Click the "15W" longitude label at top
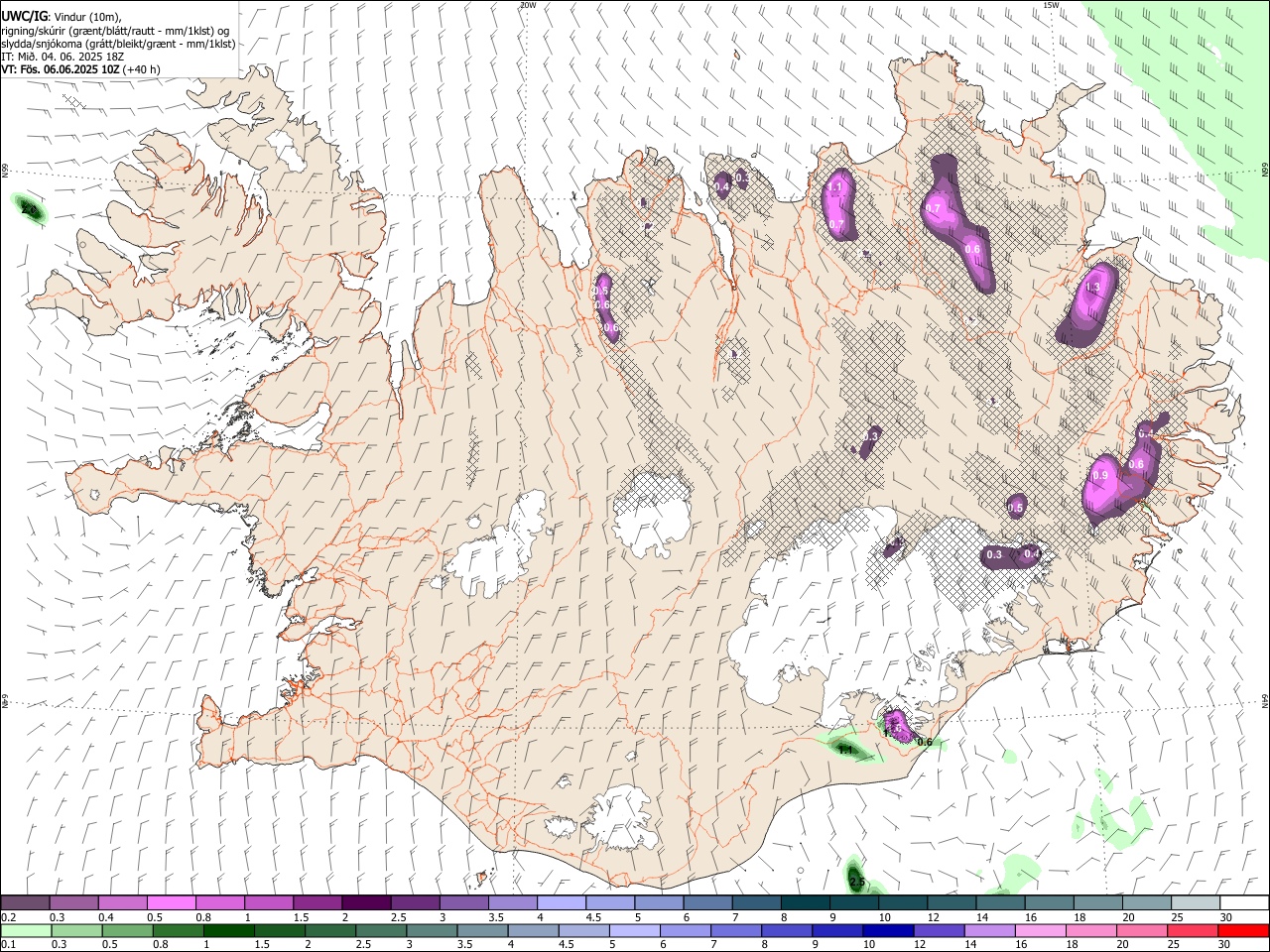Image resolution: width=1270 pixels, height=952 pixels. pos(1051,5)
